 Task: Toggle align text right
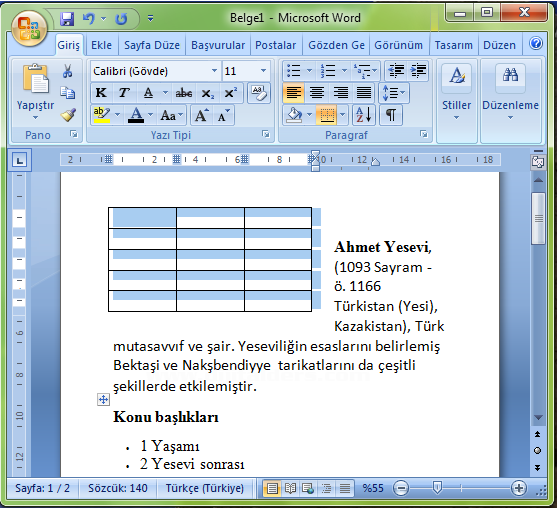pos(340,93)
